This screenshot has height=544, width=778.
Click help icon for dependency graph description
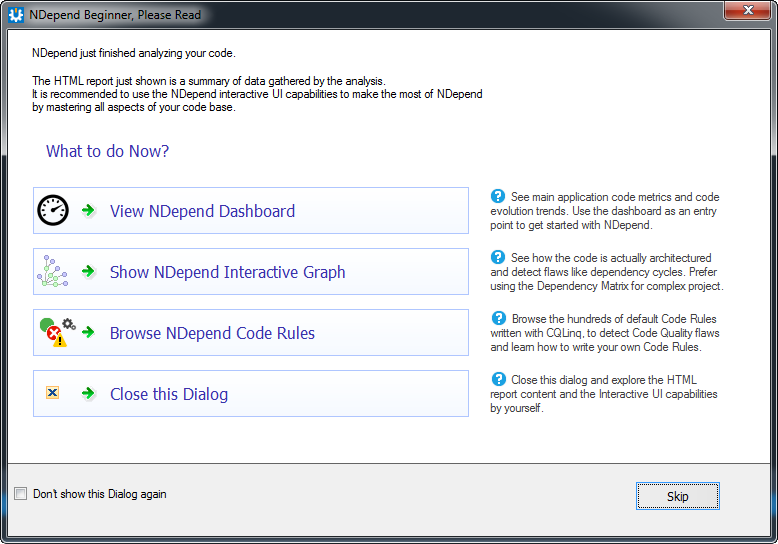coord(498,257)
